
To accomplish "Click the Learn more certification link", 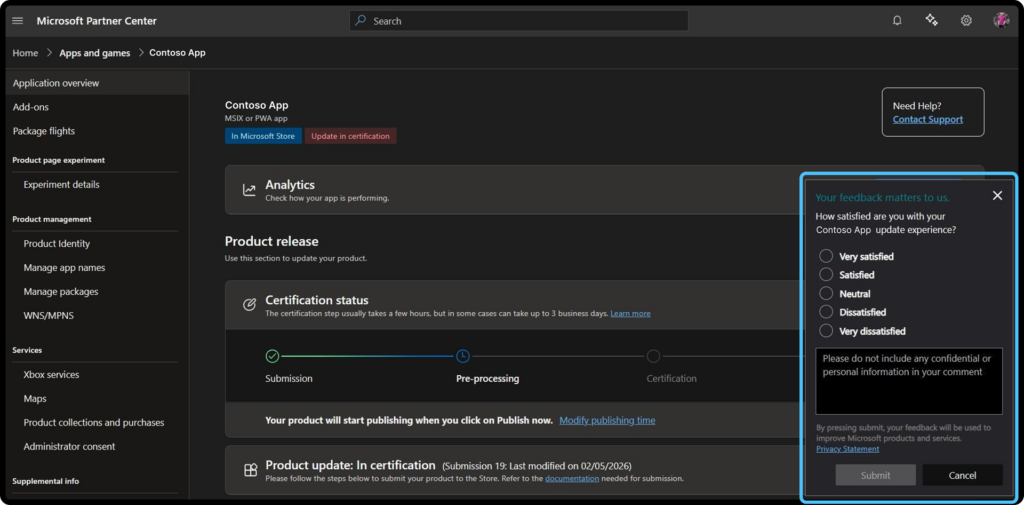I will tap(630, 314).
